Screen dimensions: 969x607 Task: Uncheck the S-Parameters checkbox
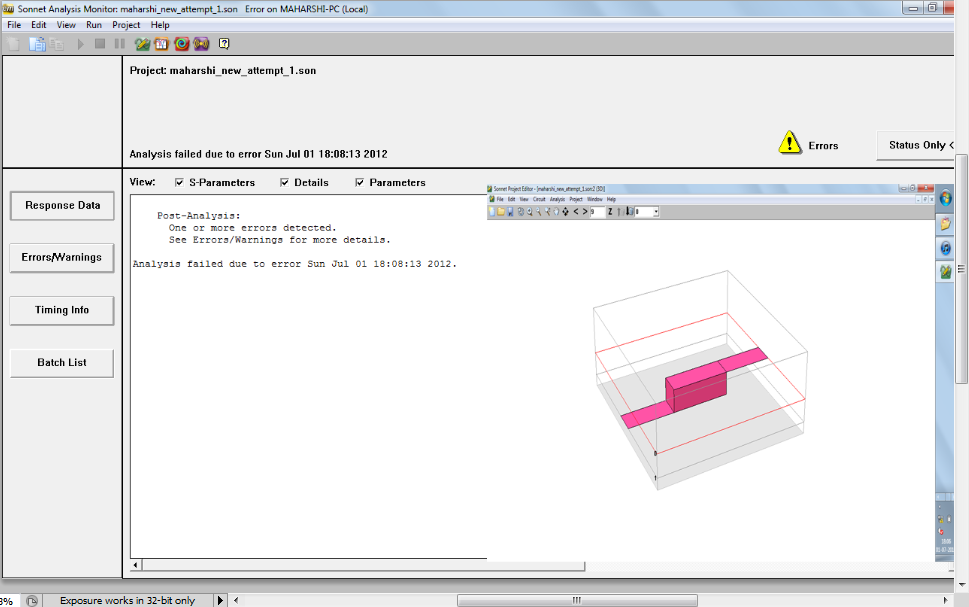[x=180, y=183]
